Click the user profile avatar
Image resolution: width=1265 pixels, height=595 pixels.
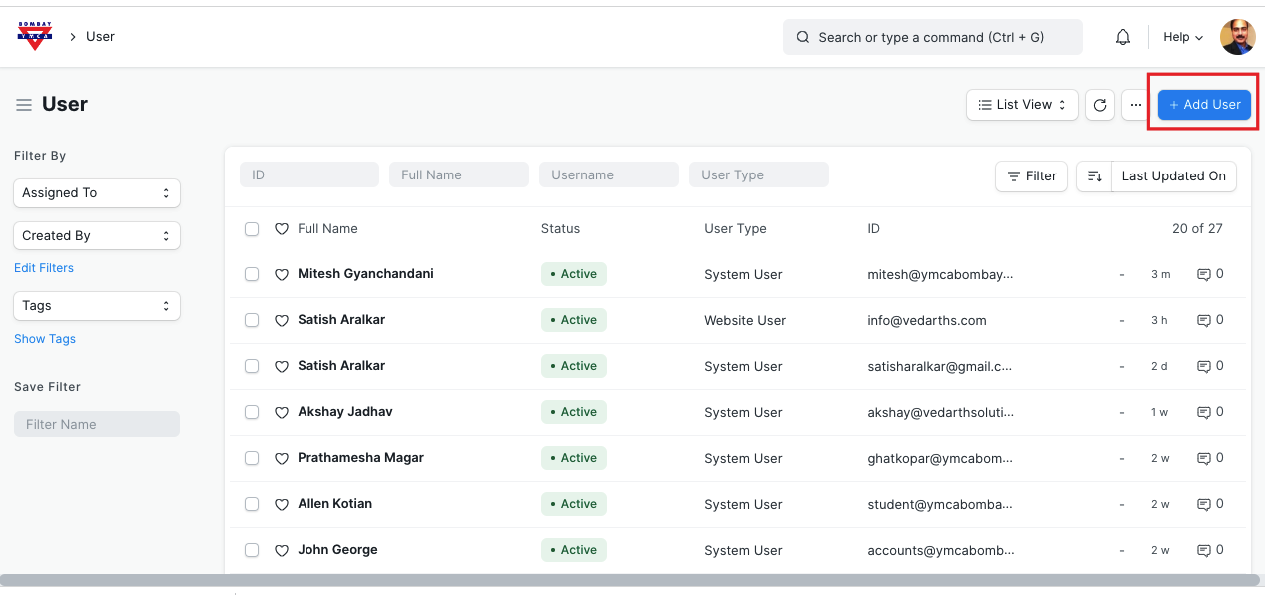(x=1237, y=37)
